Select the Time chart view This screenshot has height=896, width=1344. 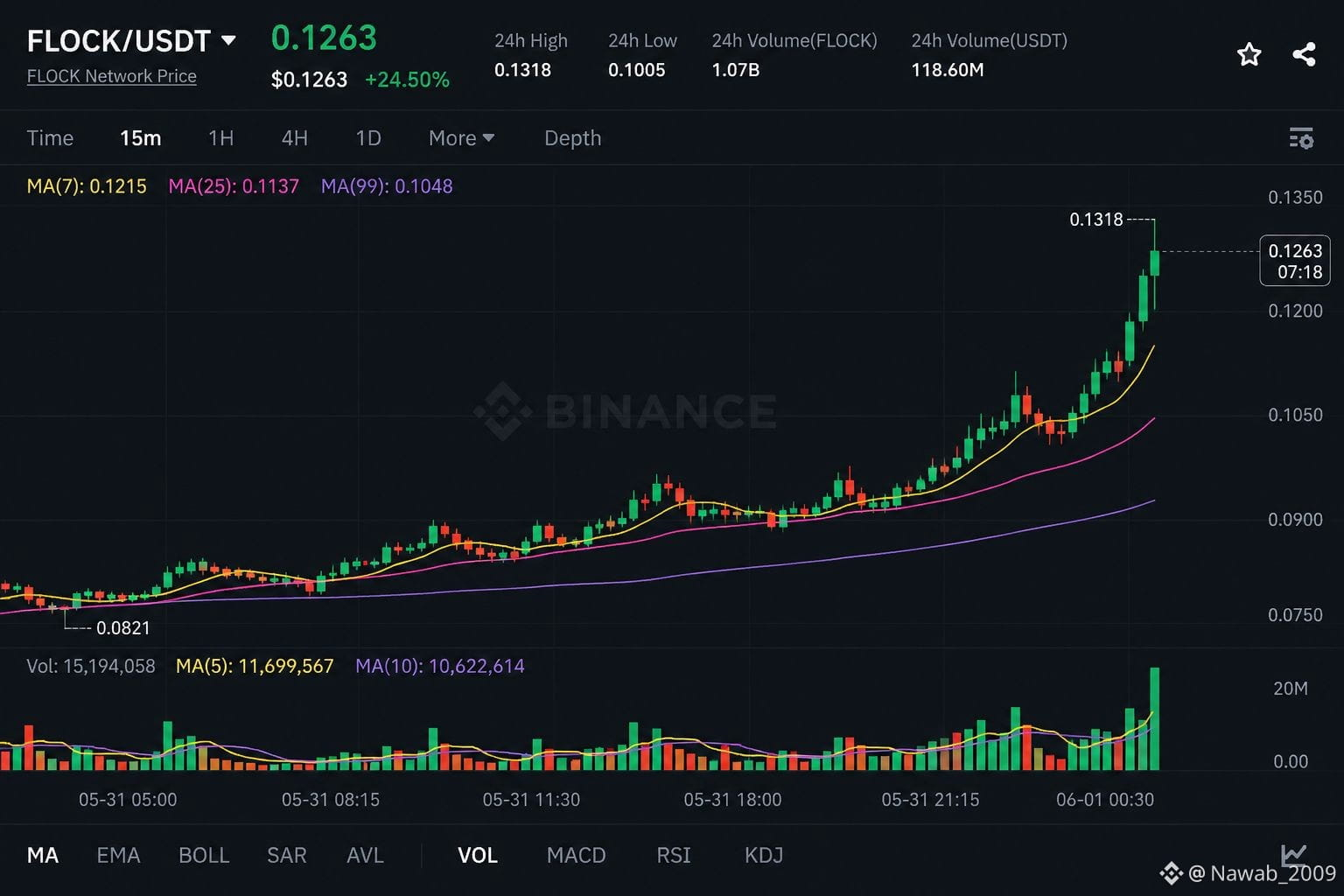coord(50,138)
